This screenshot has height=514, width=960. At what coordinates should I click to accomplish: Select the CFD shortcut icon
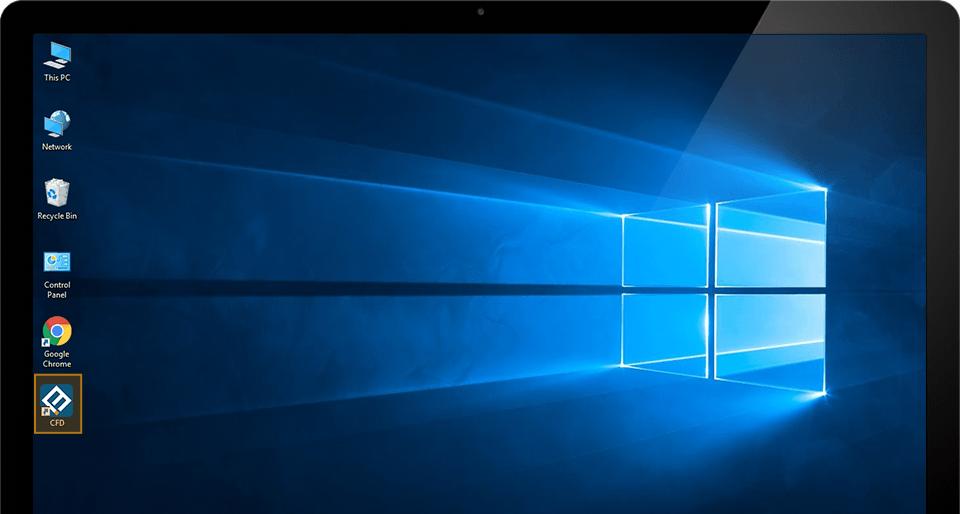[x=57, y=400]
